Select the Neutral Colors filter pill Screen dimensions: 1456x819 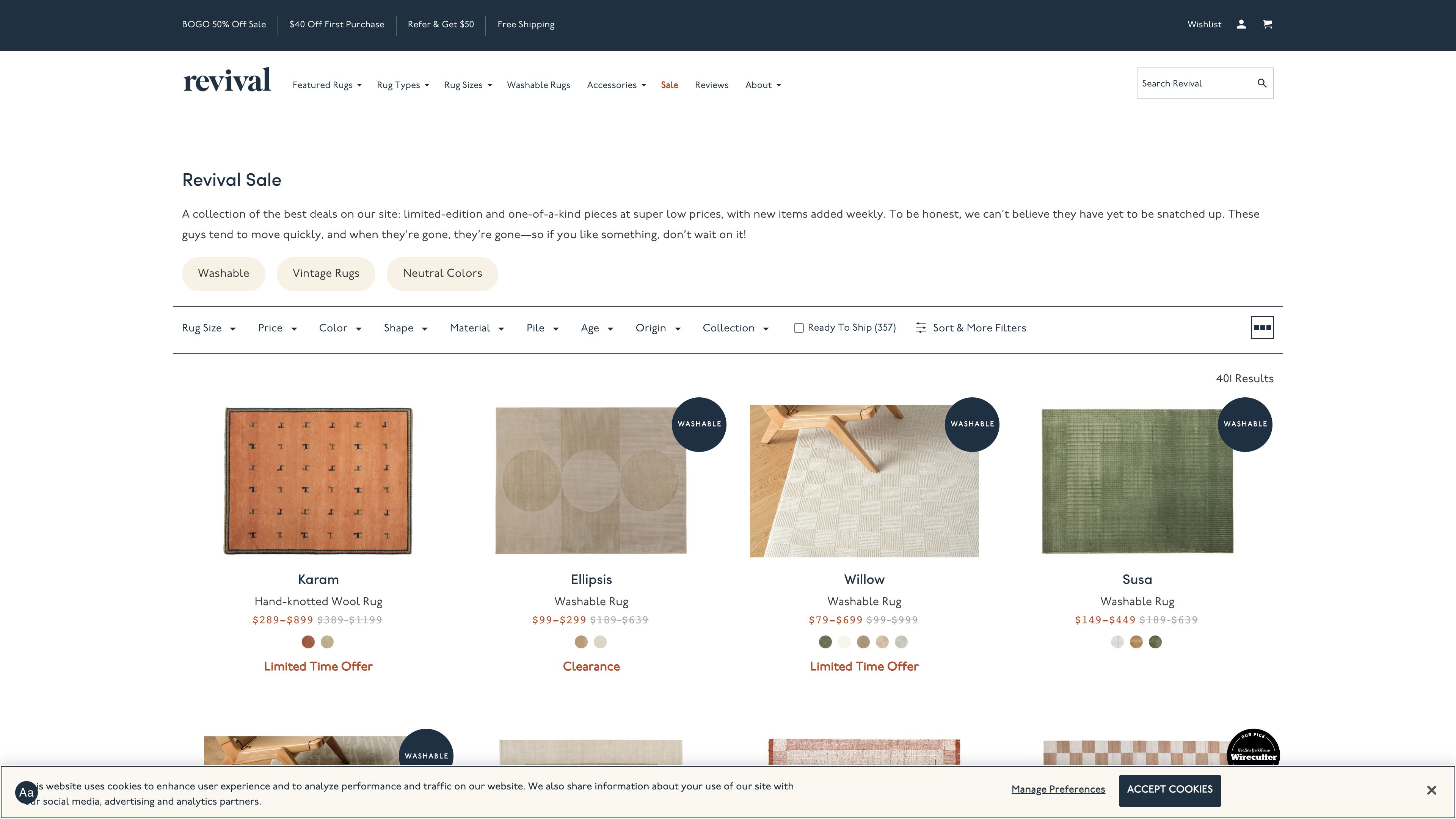click(442, 273)
